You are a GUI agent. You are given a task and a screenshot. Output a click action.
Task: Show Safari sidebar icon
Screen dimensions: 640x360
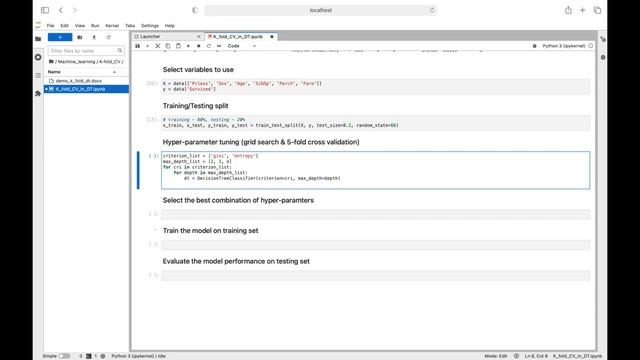[x=45, y=10]
